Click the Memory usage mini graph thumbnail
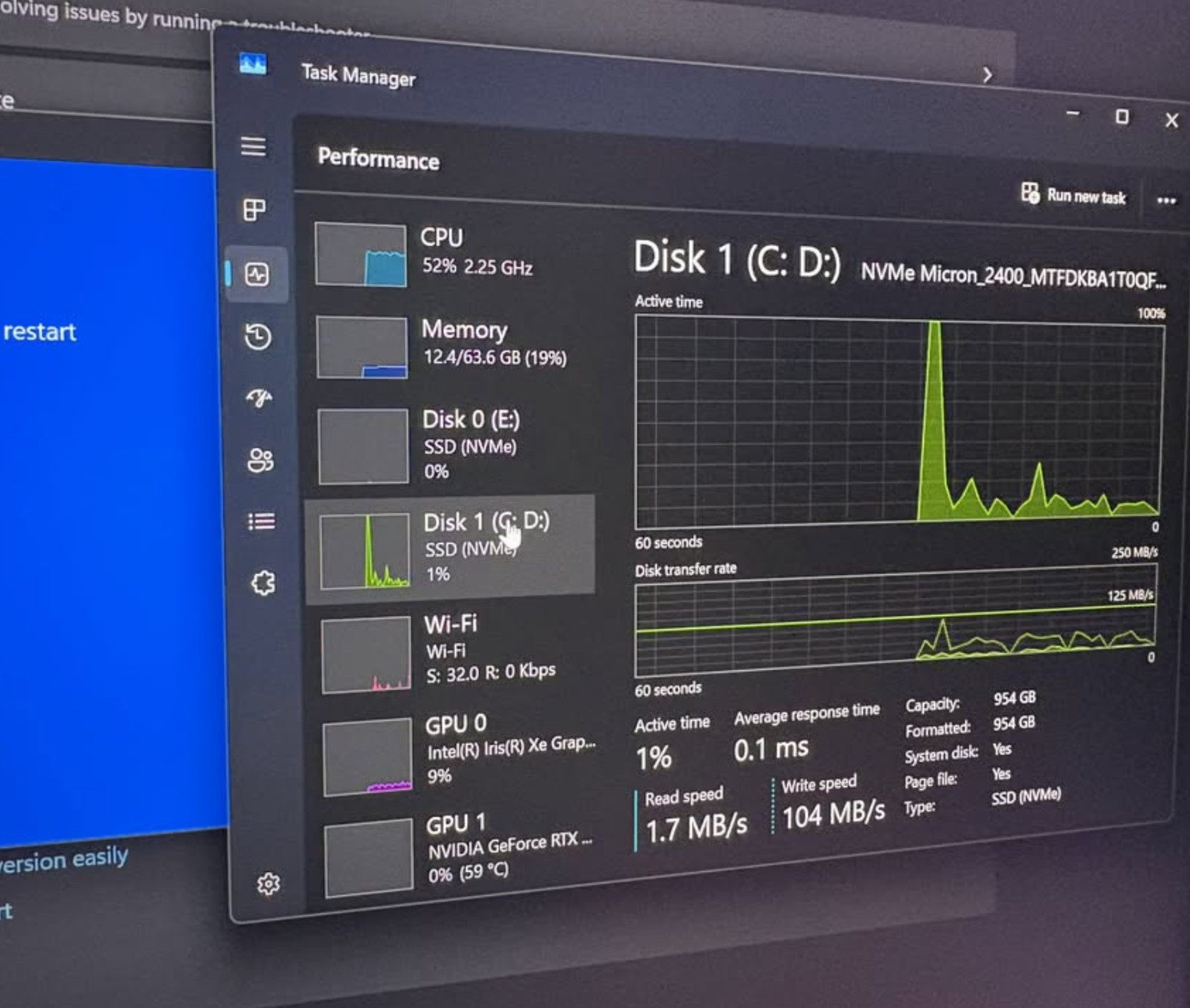The image size is (1190, 1008). pyautogui.click(x=362, y=347)
